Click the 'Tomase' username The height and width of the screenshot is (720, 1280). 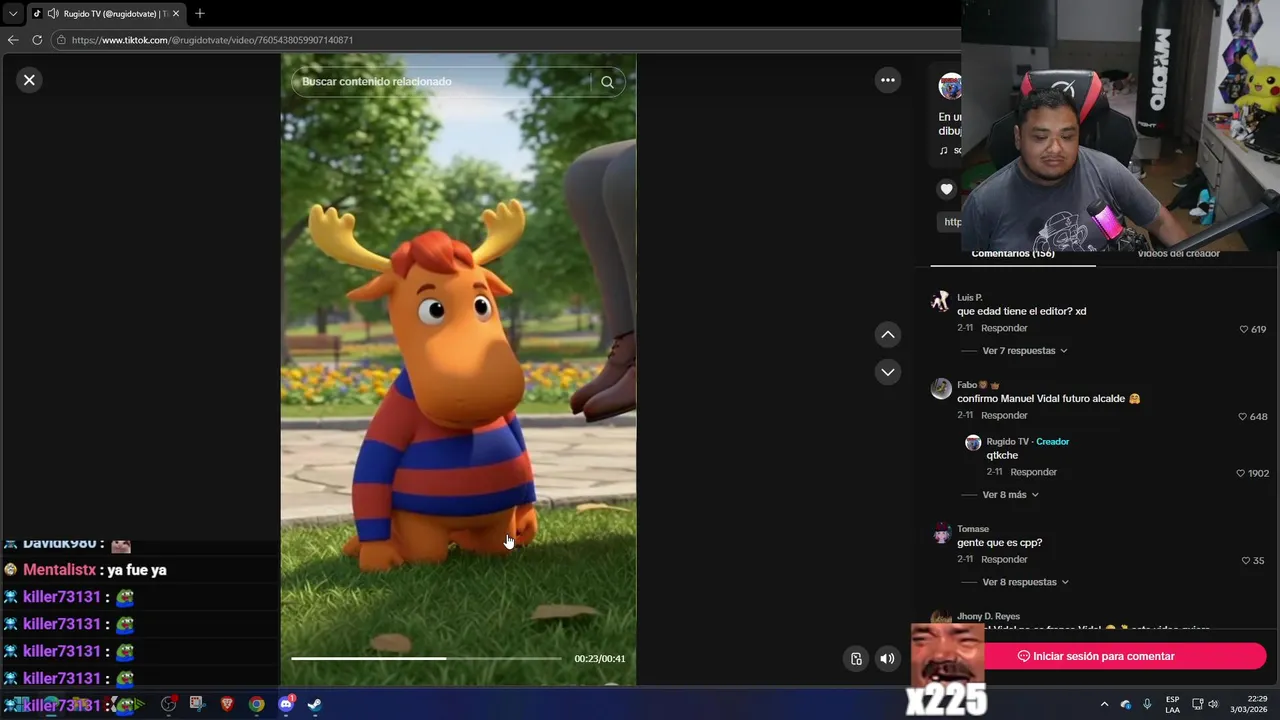(x=973, y=529)
